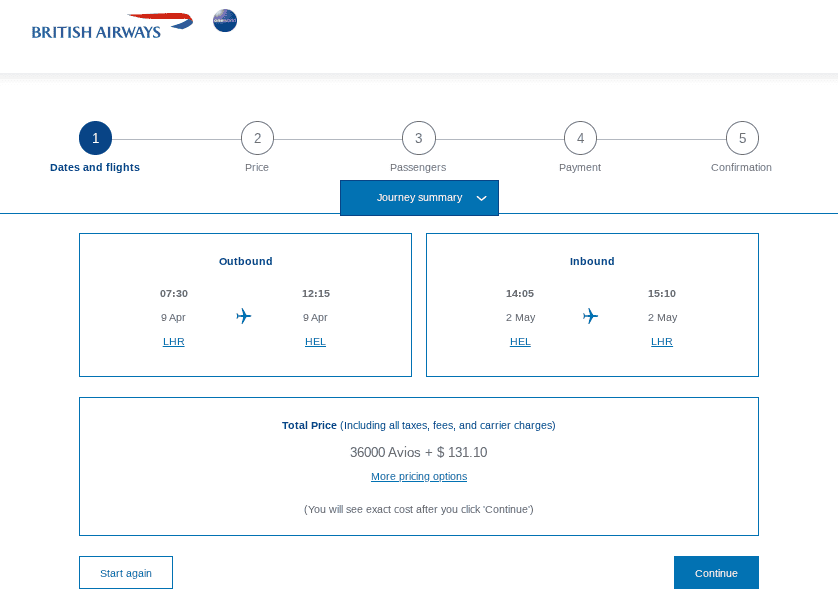Click the inbound LHR arrival link
838x592 pixels.
661,341
